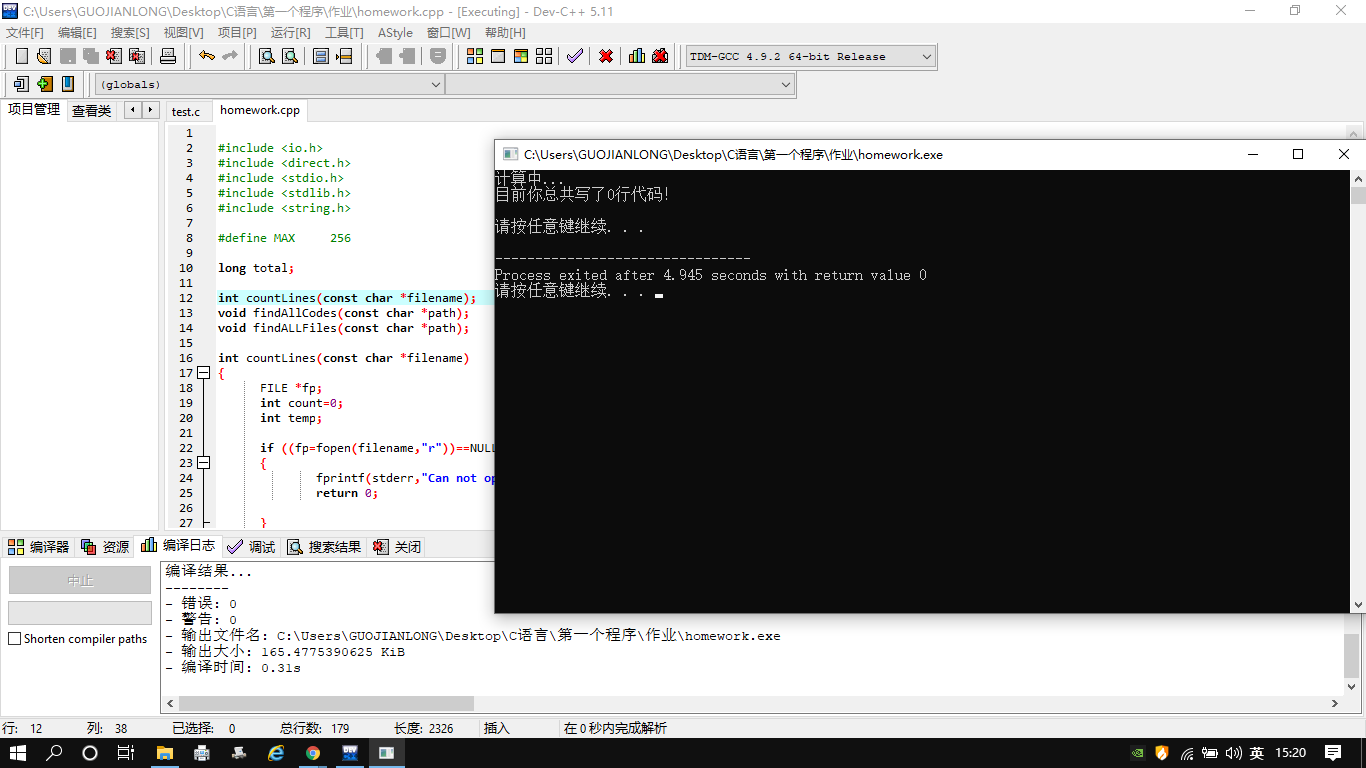Image resolution: width=1366 pixels, height=768 pixels.
Task: Click the Print icon in toolbar
Action: (x=168, y=56)
